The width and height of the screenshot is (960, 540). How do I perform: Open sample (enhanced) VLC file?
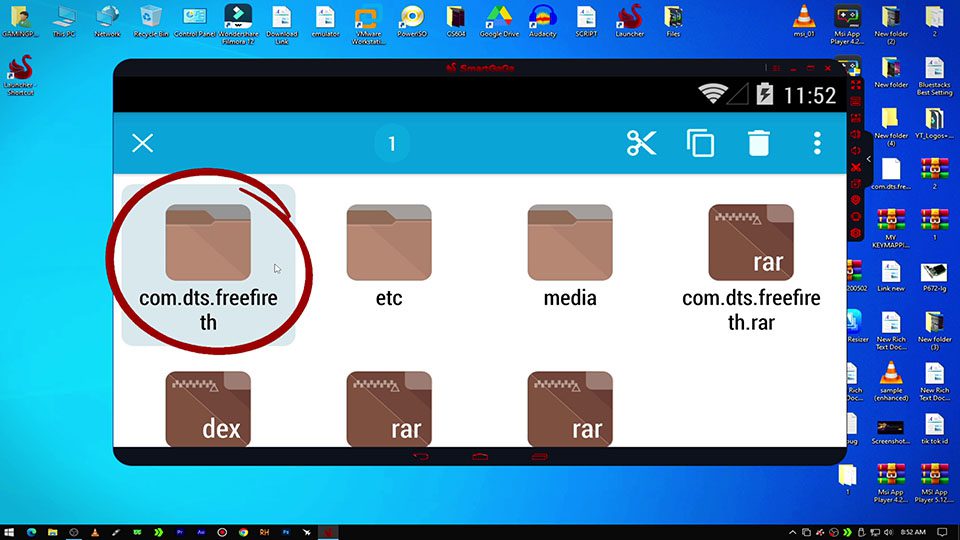coord(891,381)
